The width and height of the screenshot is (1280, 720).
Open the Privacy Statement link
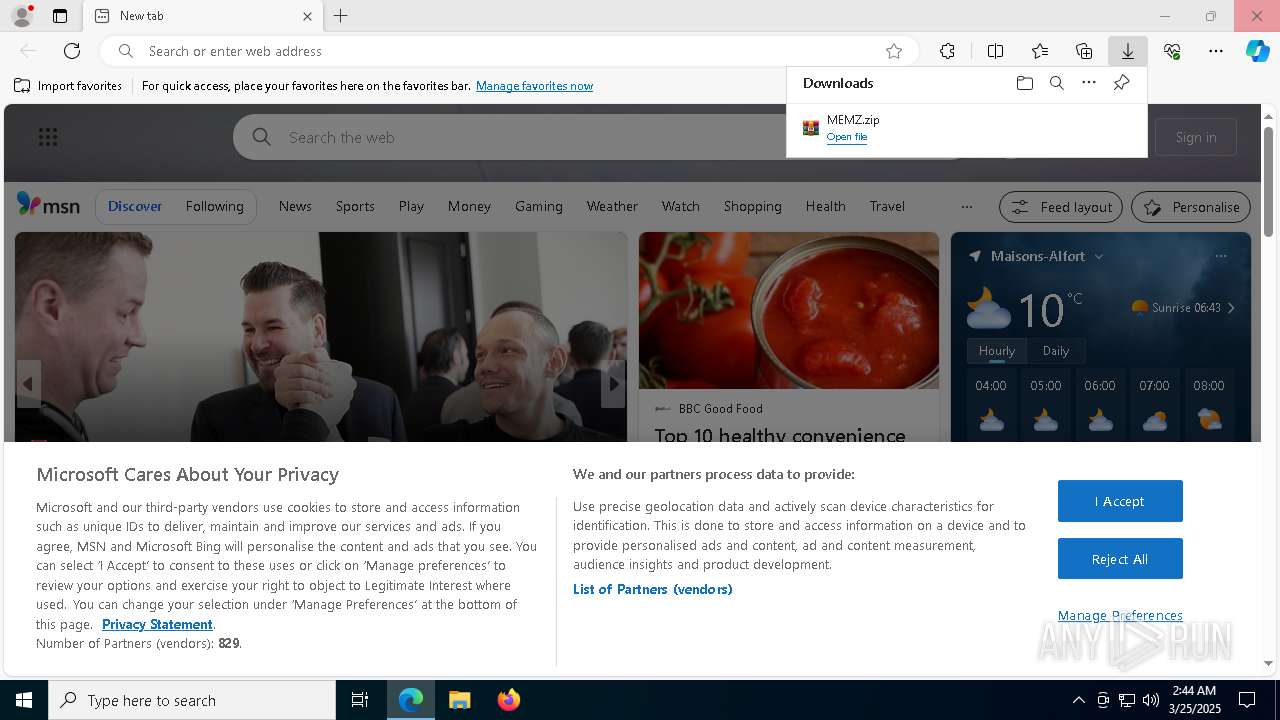(x=157, y=624)
